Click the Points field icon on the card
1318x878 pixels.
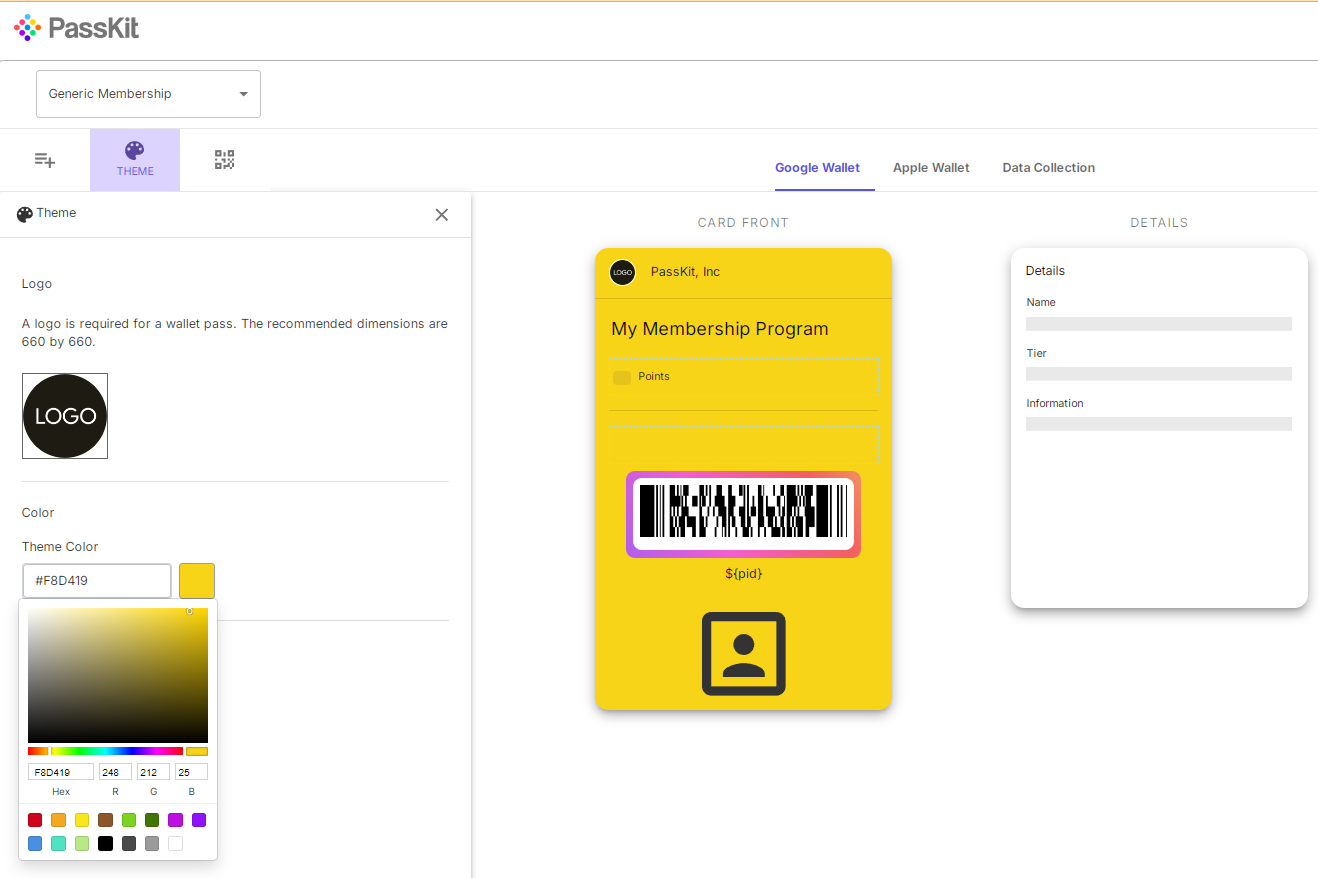(622, 377)
